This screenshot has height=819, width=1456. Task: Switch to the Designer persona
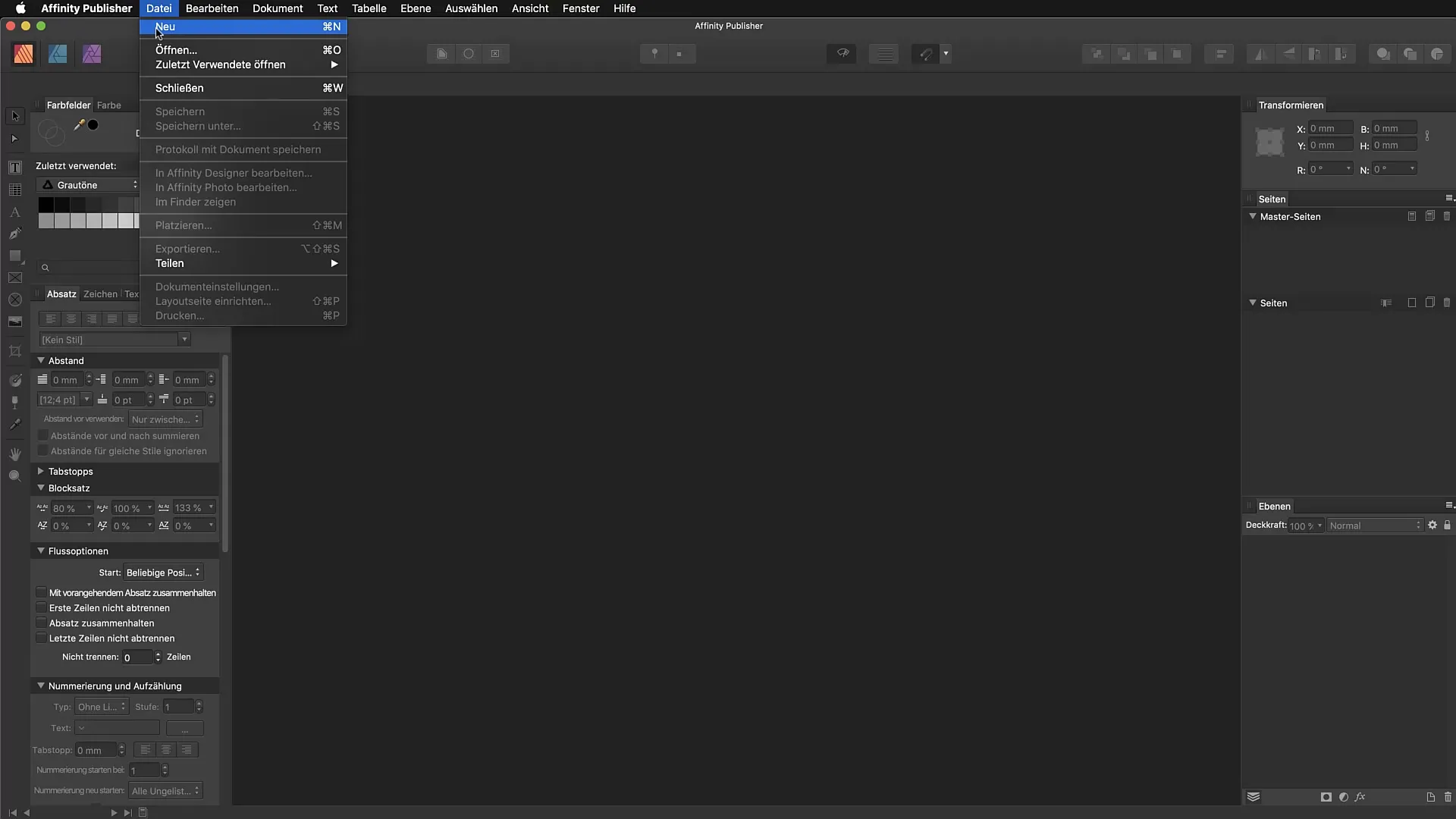(x=58, y=54)
